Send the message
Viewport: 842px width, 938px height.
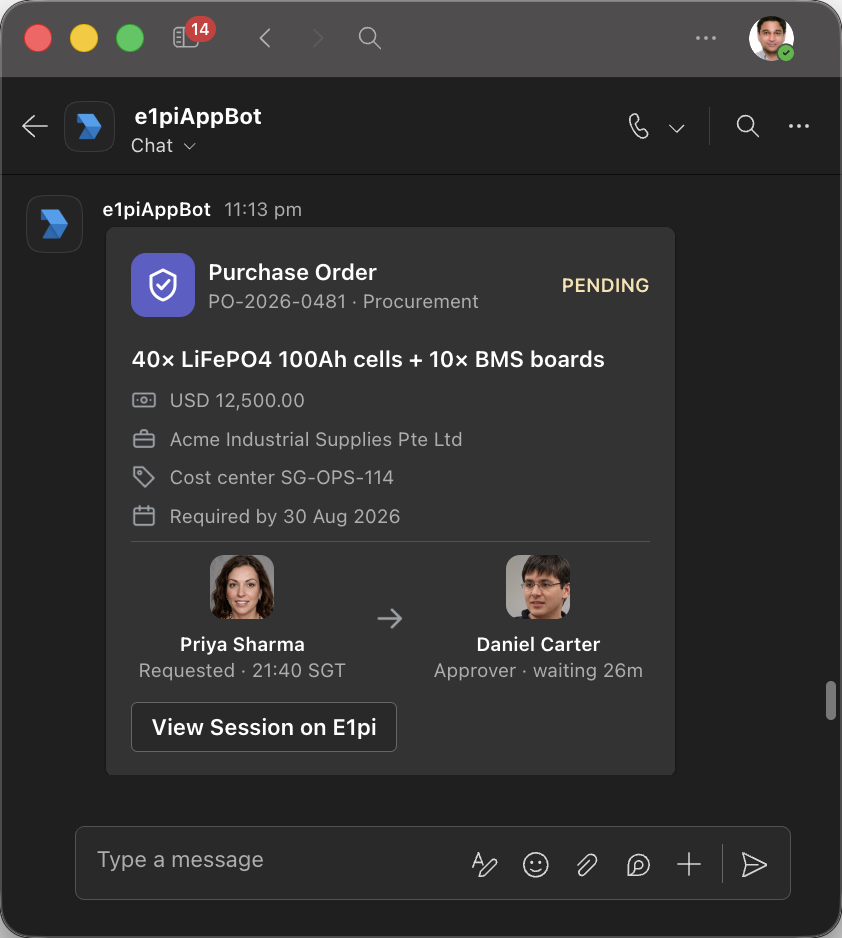[x=753, y=864]
